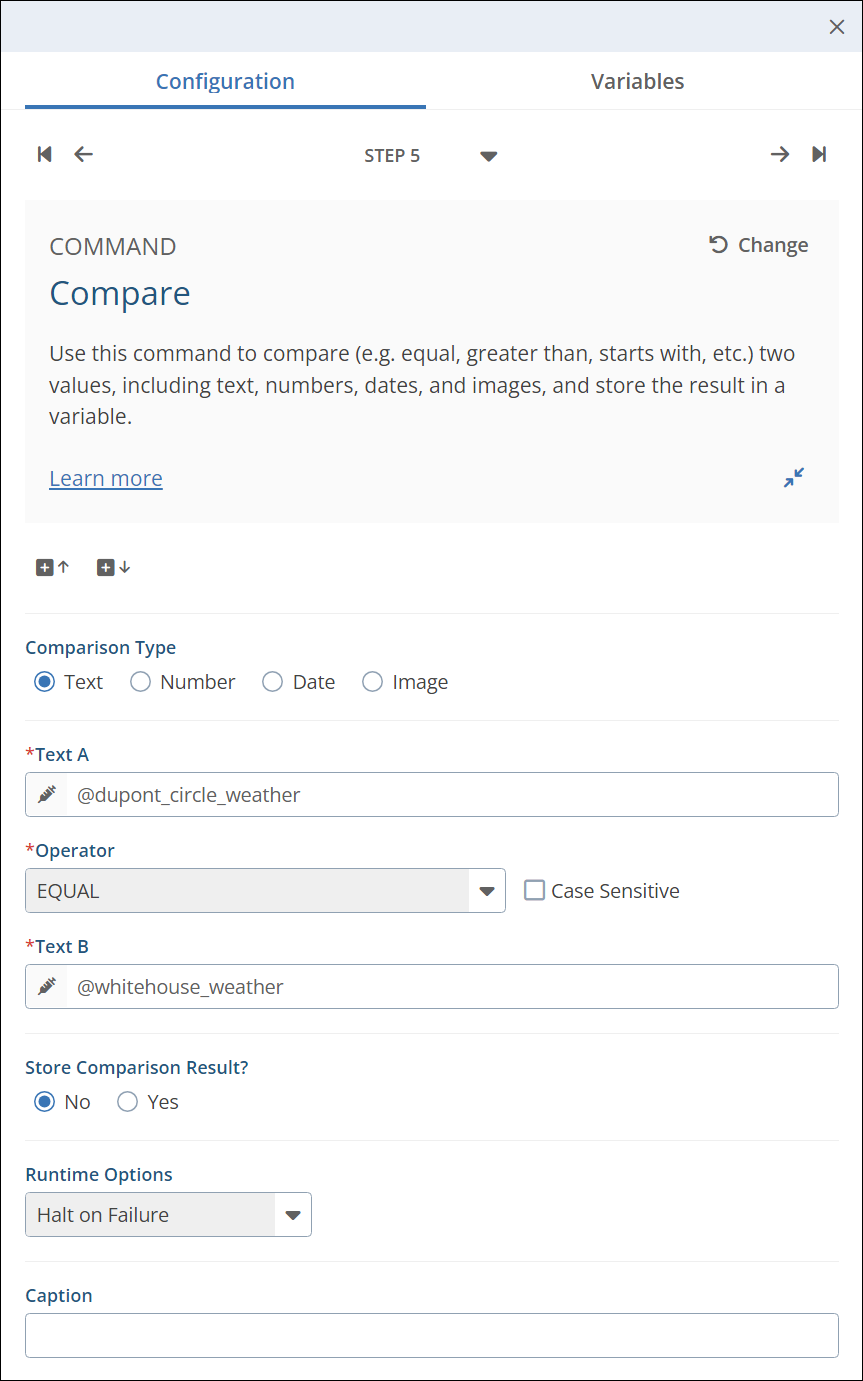863x1381 pixels.
Task: Select the Number comparison type
Action: coord(141,682)
